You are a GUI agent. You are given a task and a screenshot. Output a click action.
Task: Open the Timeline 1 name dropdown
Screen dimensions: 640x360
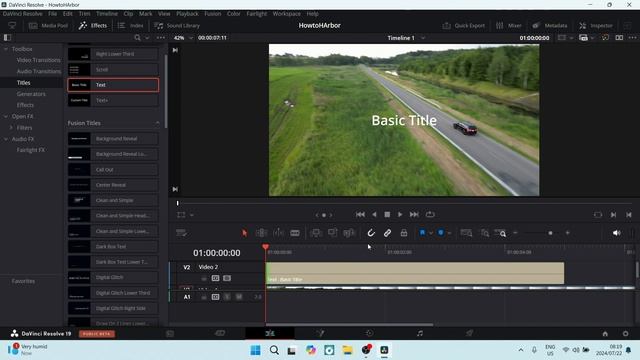(423, 38)
